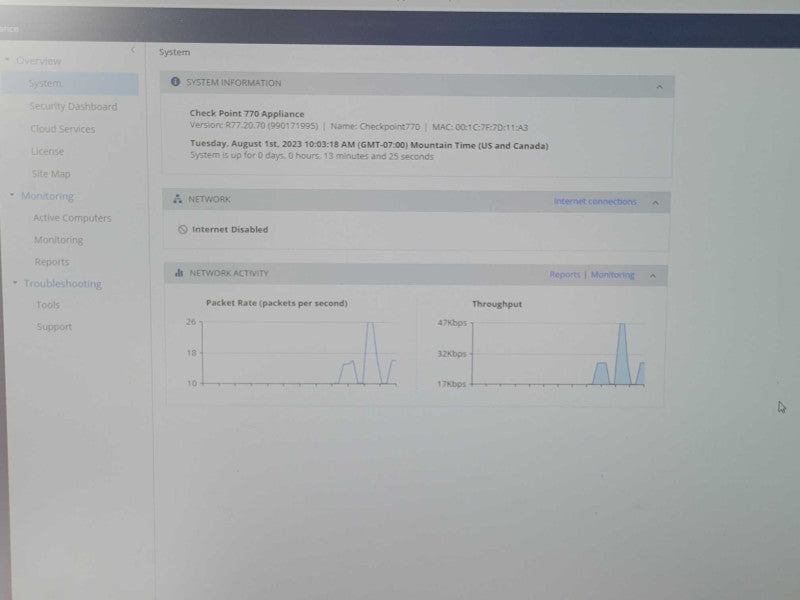Collapse the System Information panel
Viewport: 800px width, 600px height.
point(659,87)
